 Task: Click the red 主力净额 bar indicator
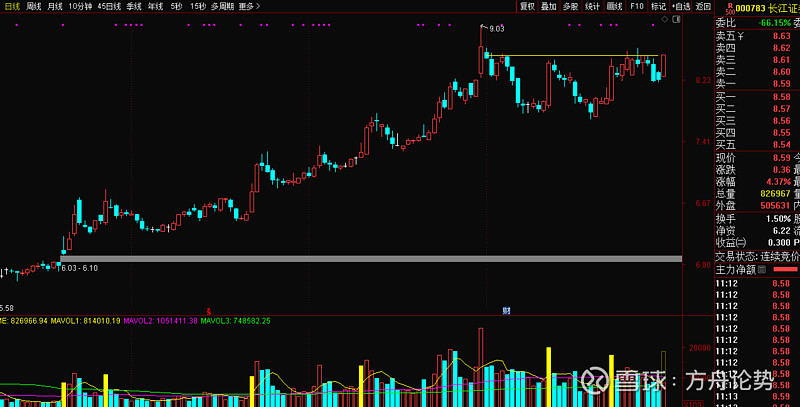click(785, 269)
